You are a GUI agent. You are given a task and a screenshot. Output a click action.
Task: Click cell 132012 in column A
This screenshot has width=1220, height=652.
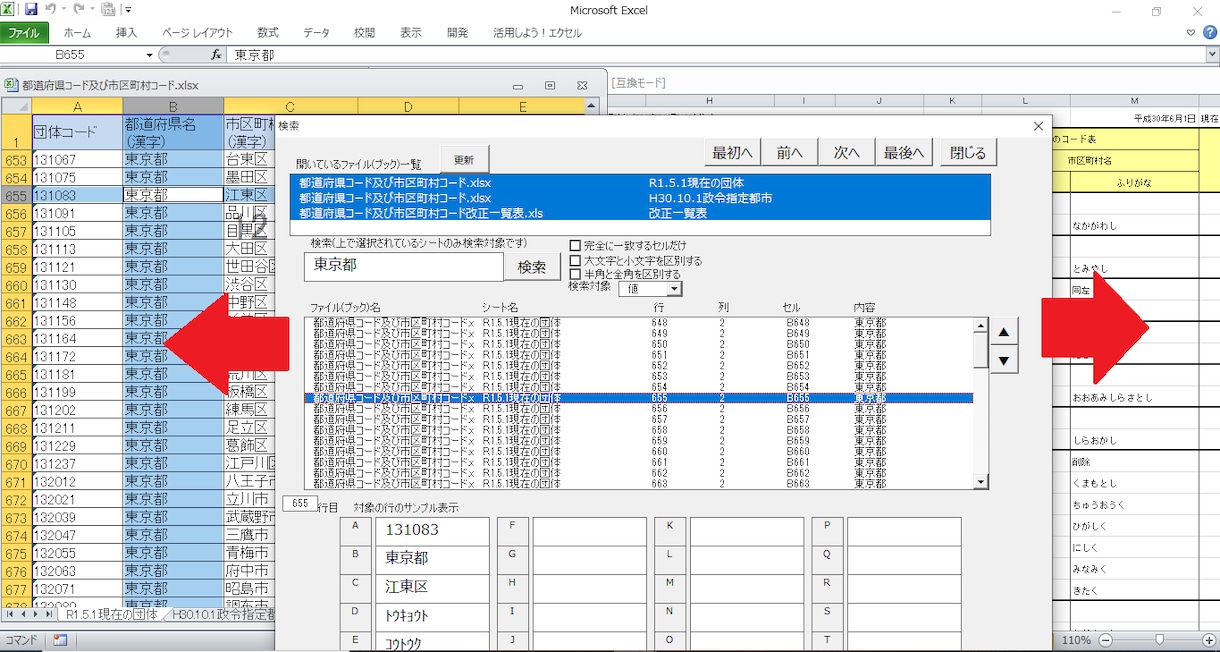pos(77,482)
